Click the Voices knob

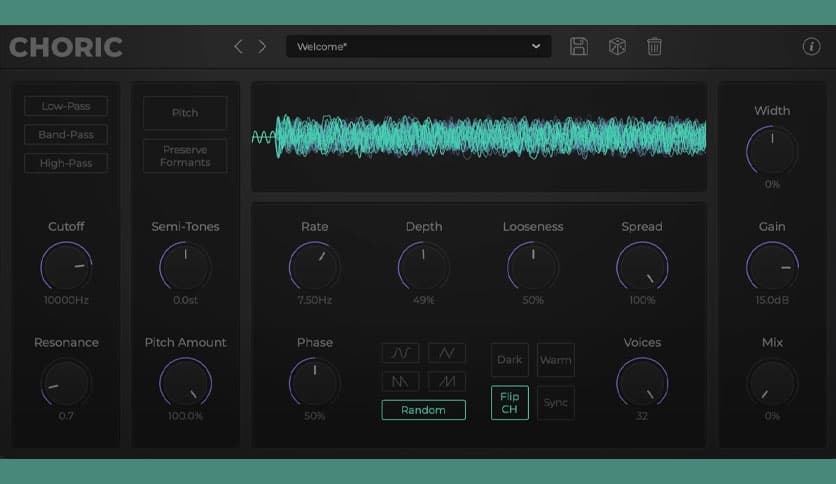tap(642, 383)
